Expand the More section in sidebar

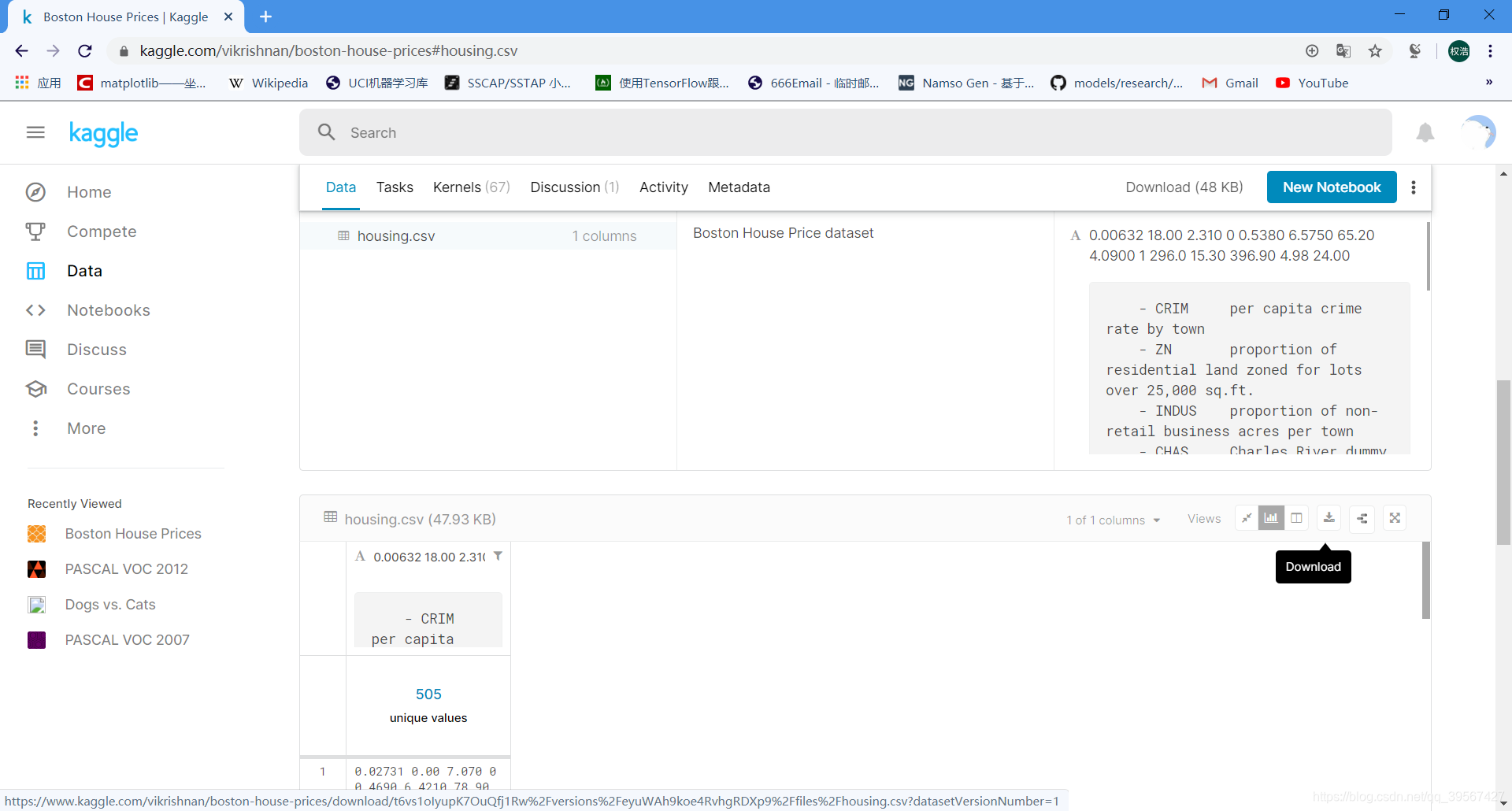(85, 428)
